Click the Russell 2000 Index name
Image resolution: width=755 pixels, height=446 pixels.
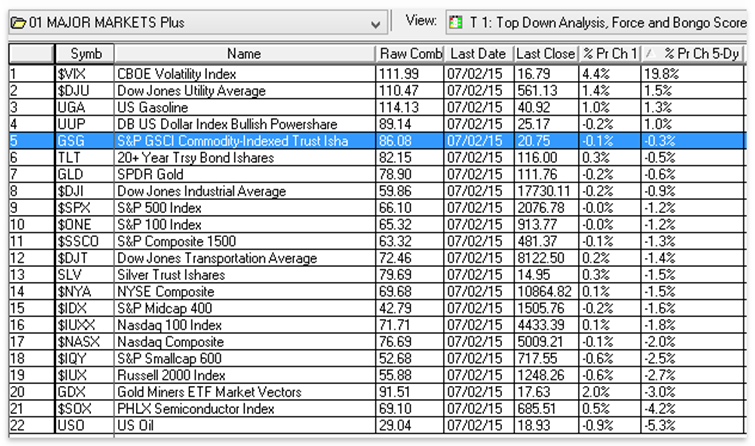pyautogui.click(x=171, y=375)
